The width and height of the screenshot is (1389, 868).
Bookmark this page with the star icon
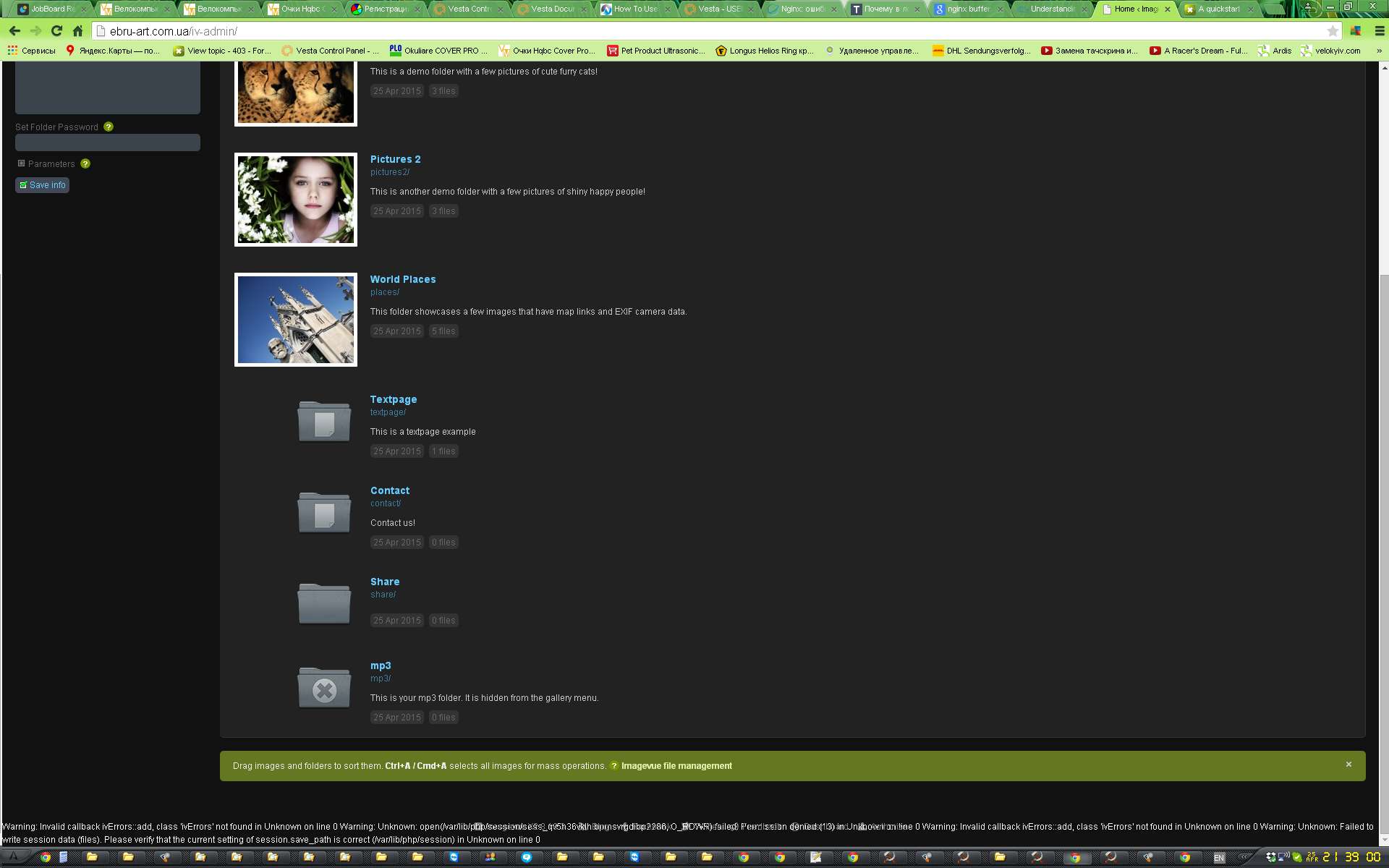(1333, 31)
